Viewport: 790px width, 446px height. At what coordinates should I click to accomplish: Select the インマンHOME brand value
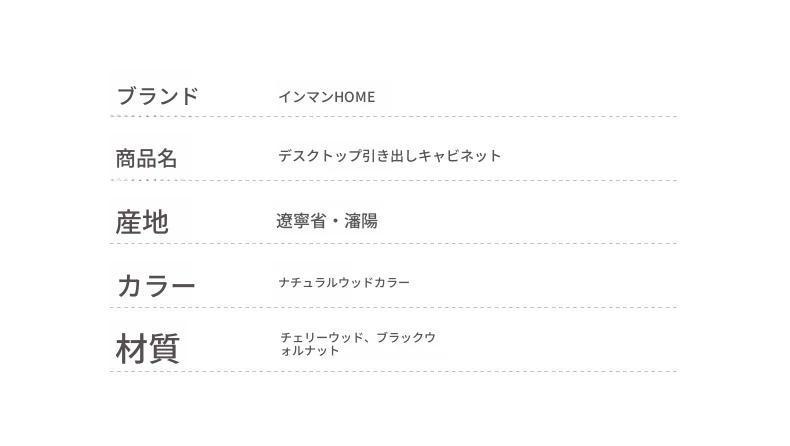pyautogui.click(x=326, y=97)
